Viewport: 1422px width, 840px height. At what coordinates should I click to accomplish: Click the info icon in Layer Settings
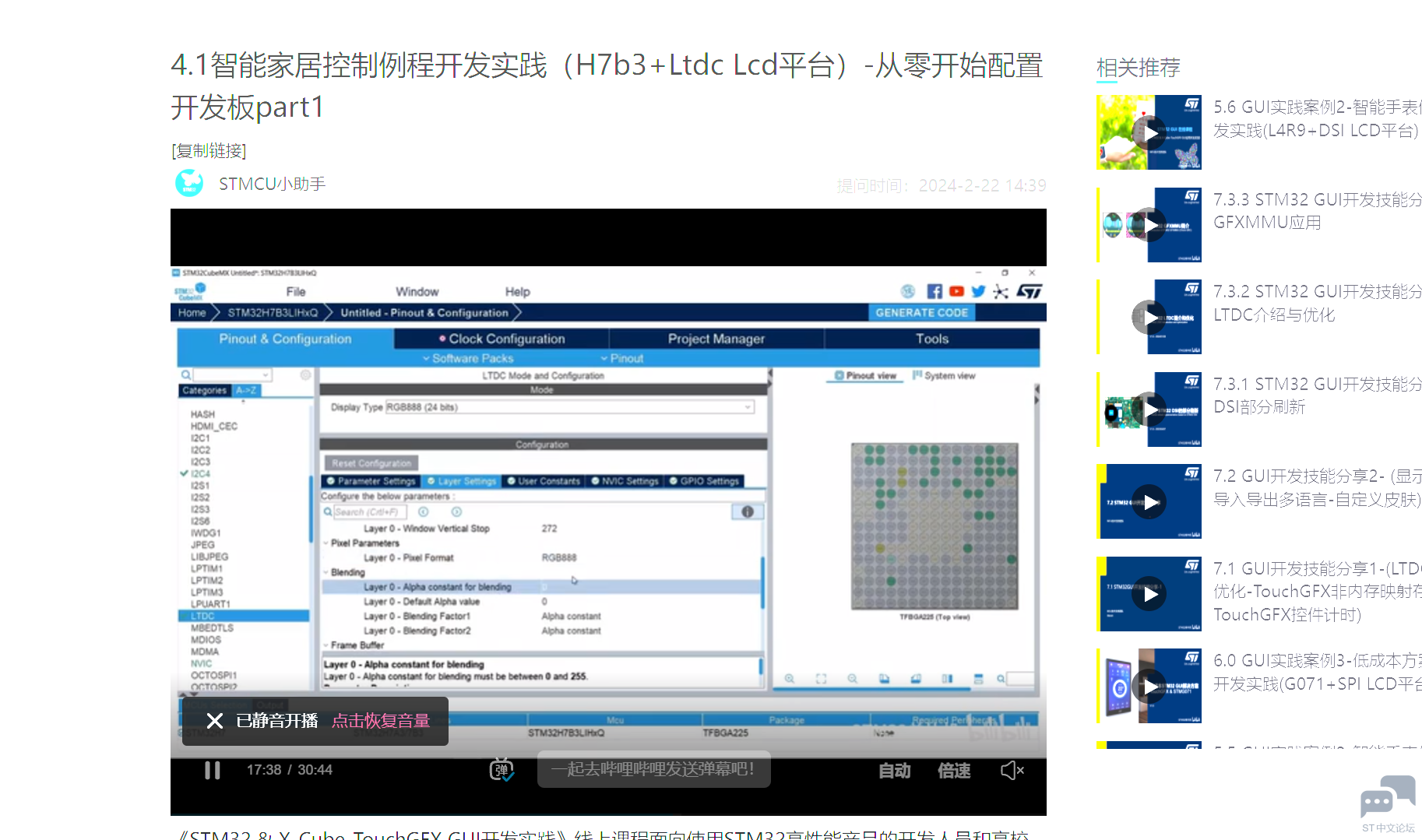point(748,511)
